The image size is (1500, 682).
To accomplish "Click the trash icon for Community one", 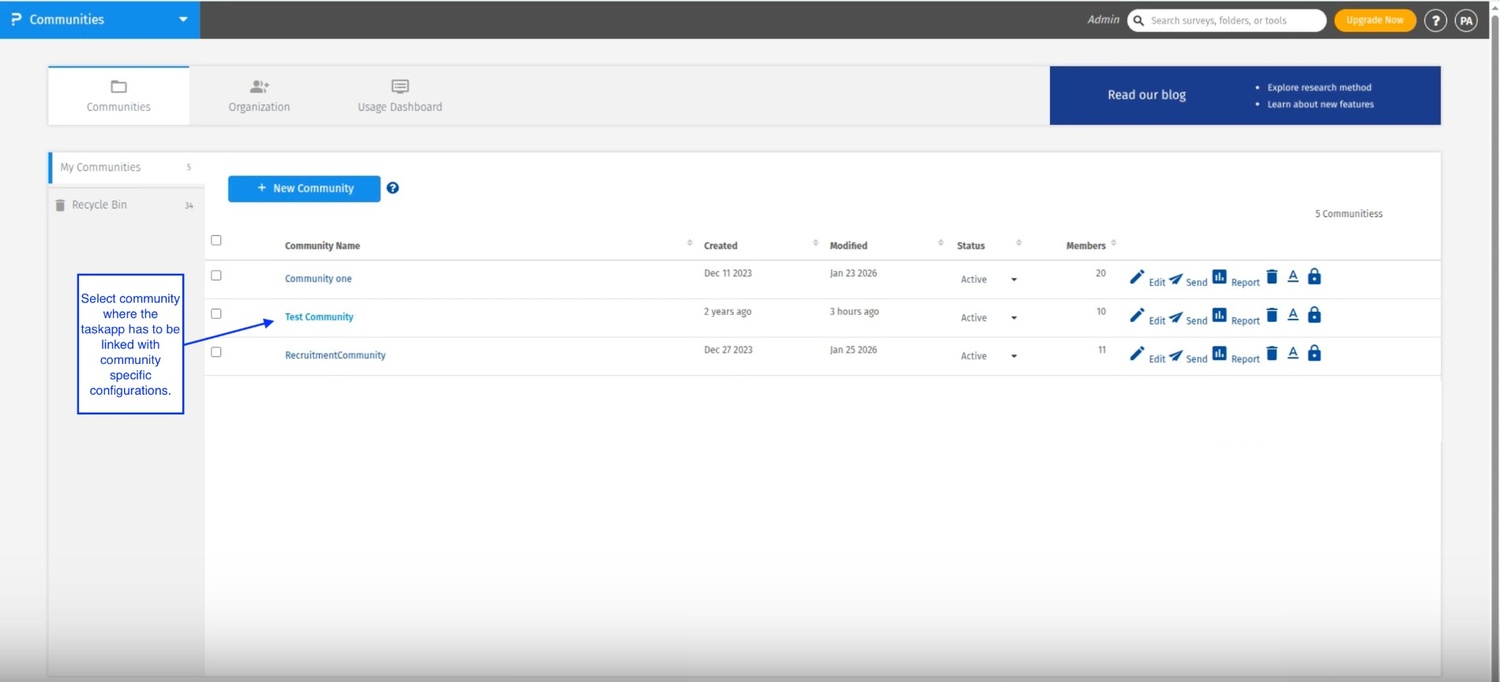I will [x=1272, y=277].
